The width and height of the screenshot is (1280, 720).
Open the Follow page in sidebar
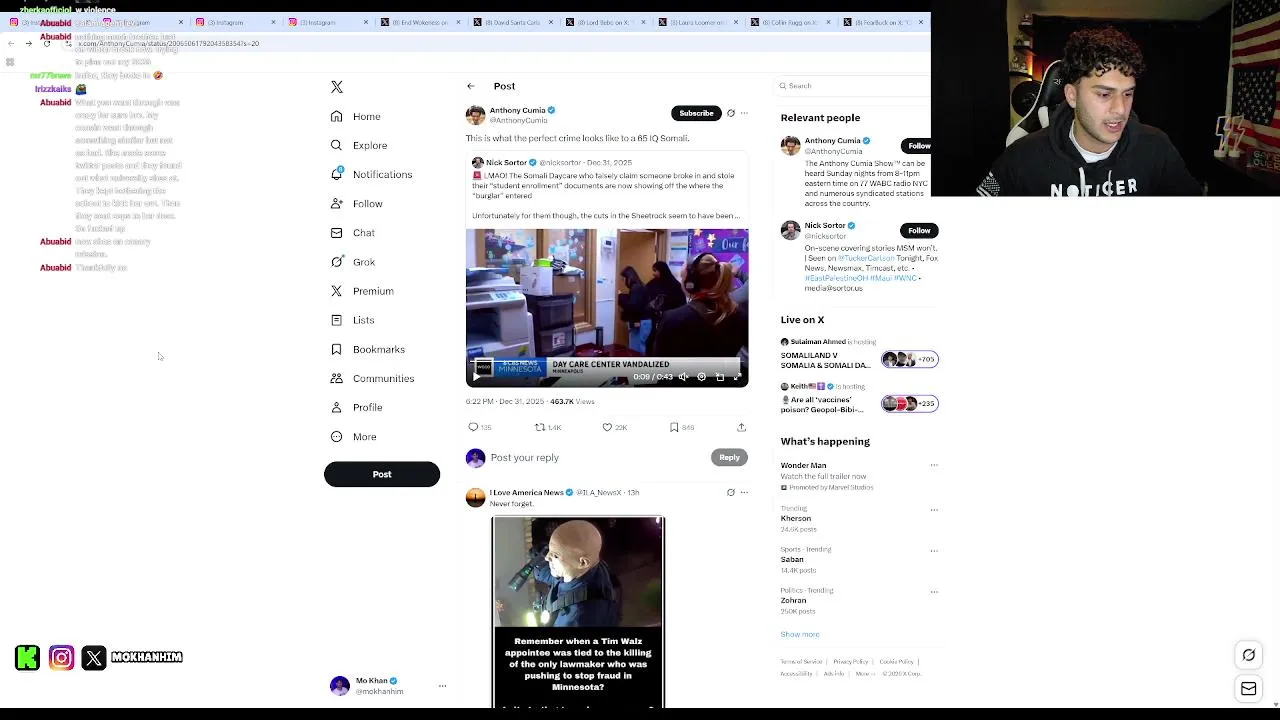tap(357, 204)
